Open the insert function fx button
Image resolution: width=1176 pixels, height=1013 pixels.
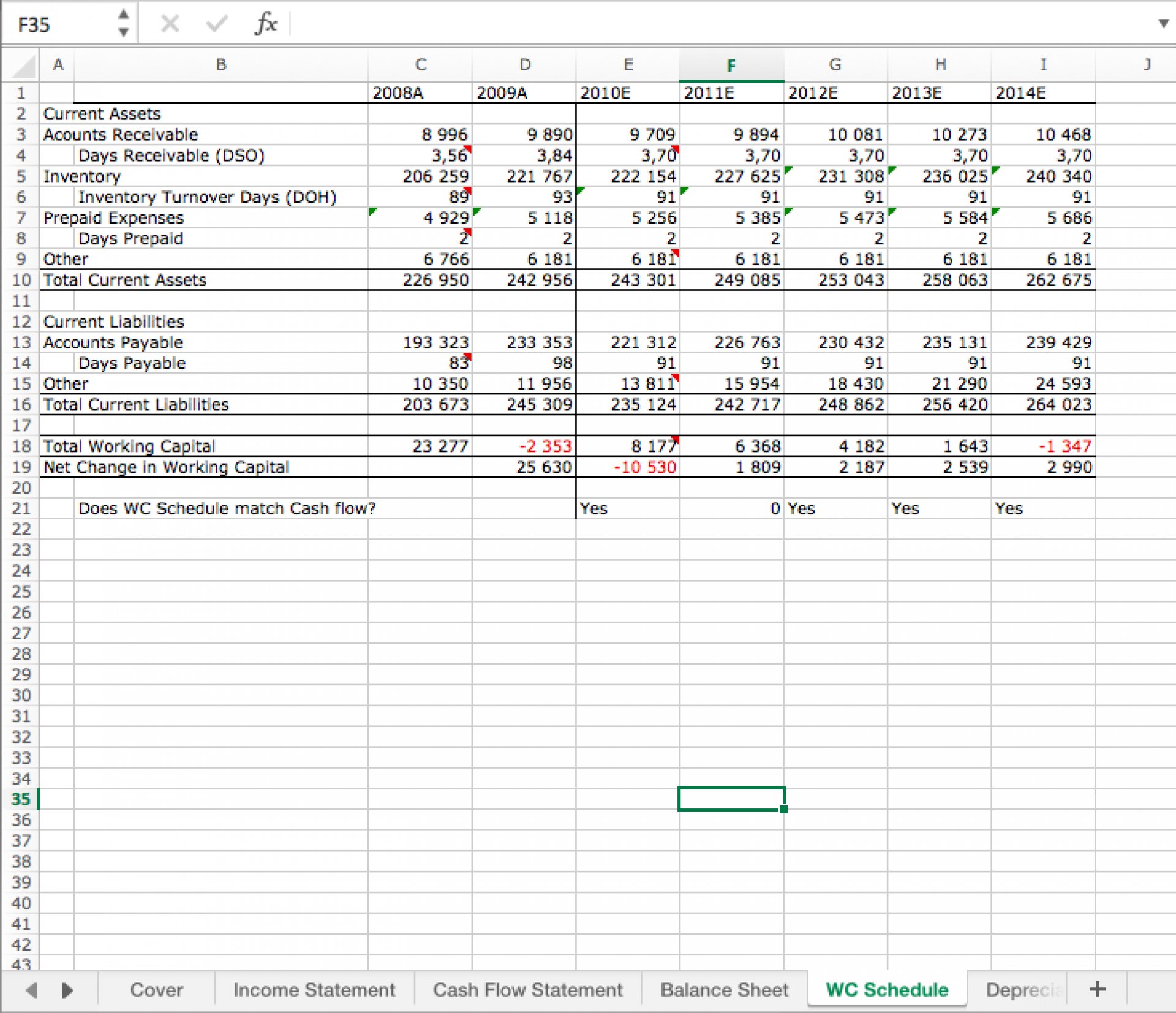(266, 24)
